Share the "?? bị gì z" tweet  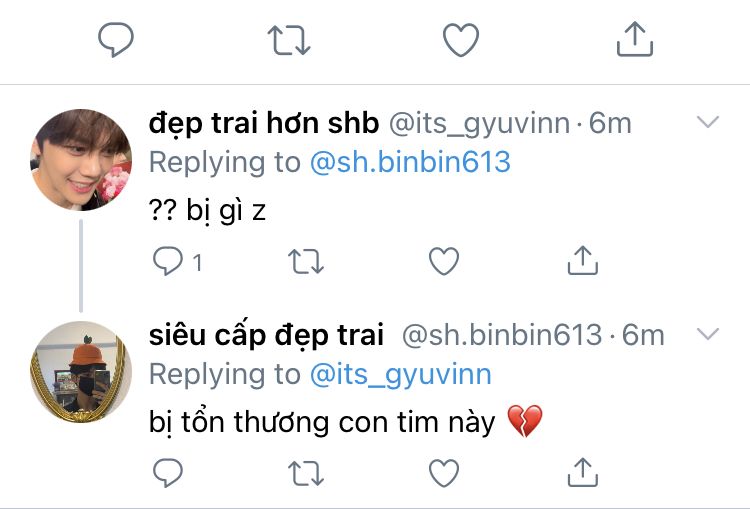tap(583, 260)
